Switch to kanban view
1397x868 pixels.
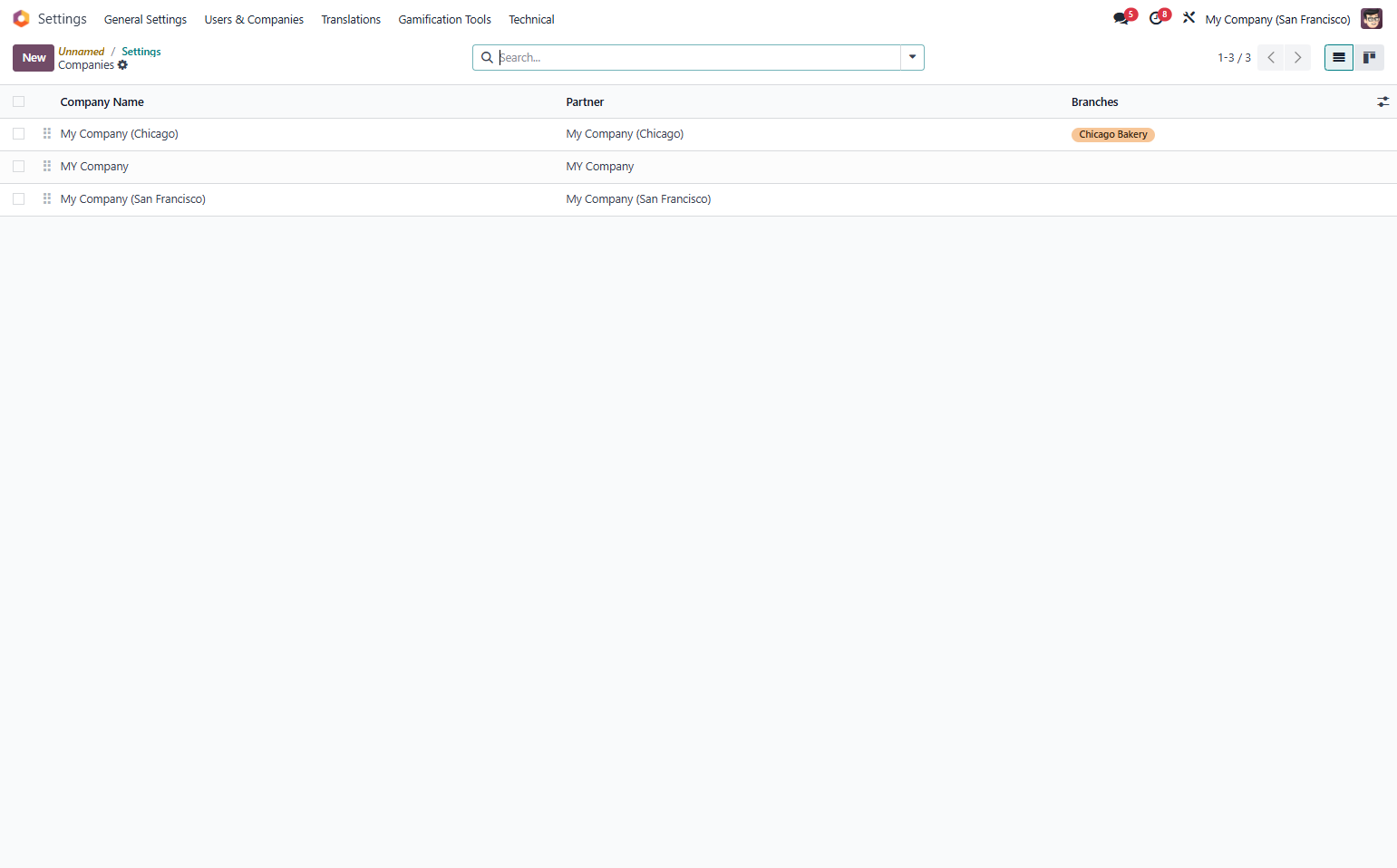coord(1369,58)
